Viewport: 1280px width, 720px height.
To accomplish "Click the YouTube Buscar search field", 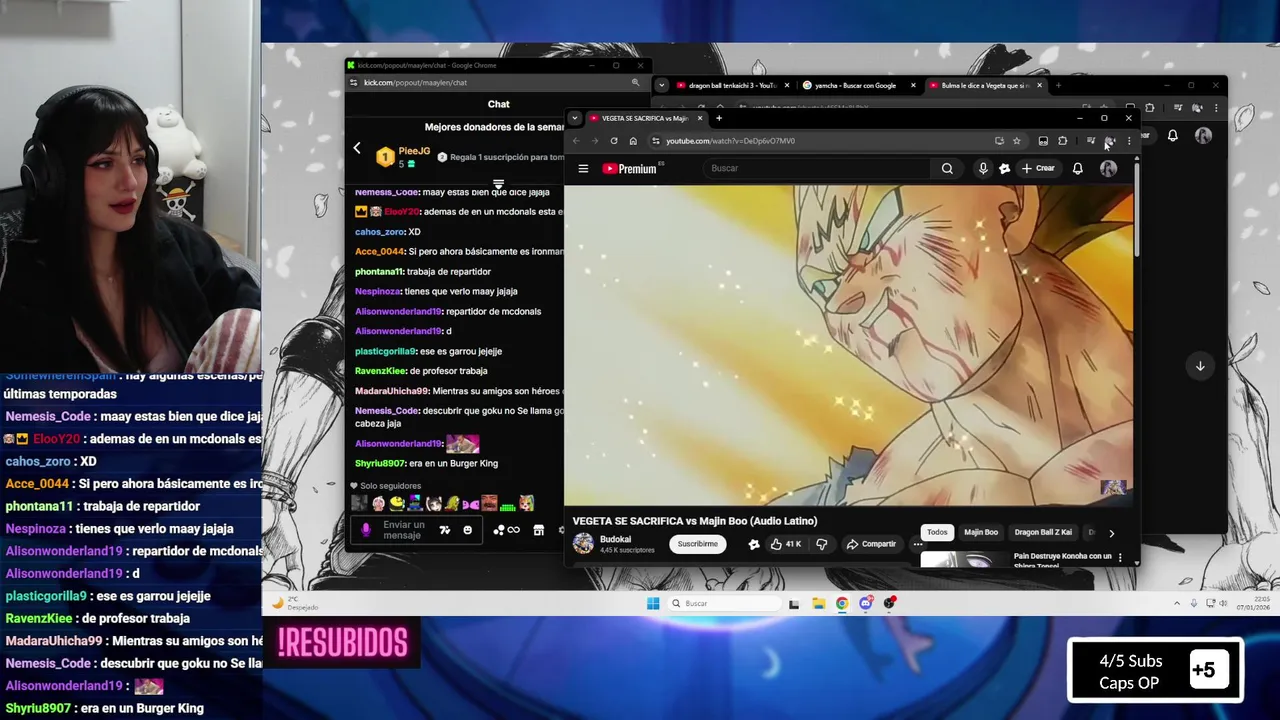I will pos(817,168).
